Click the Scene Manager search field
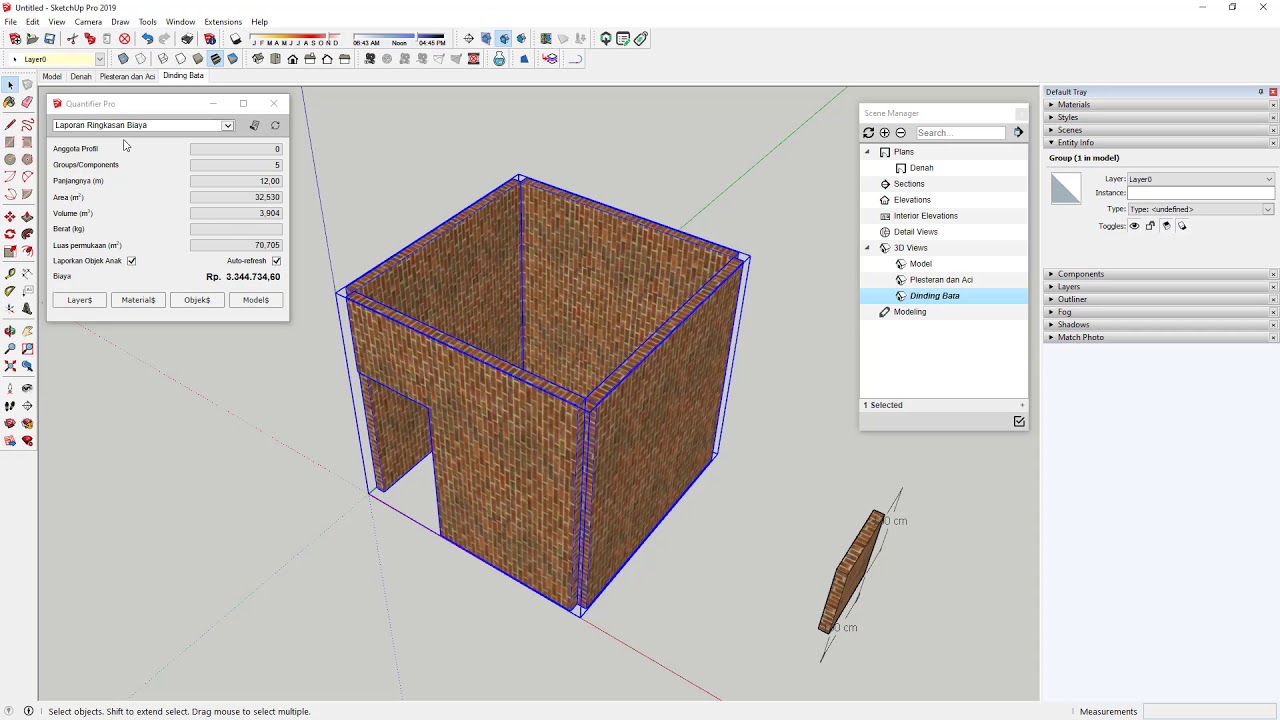 (961, 133)
